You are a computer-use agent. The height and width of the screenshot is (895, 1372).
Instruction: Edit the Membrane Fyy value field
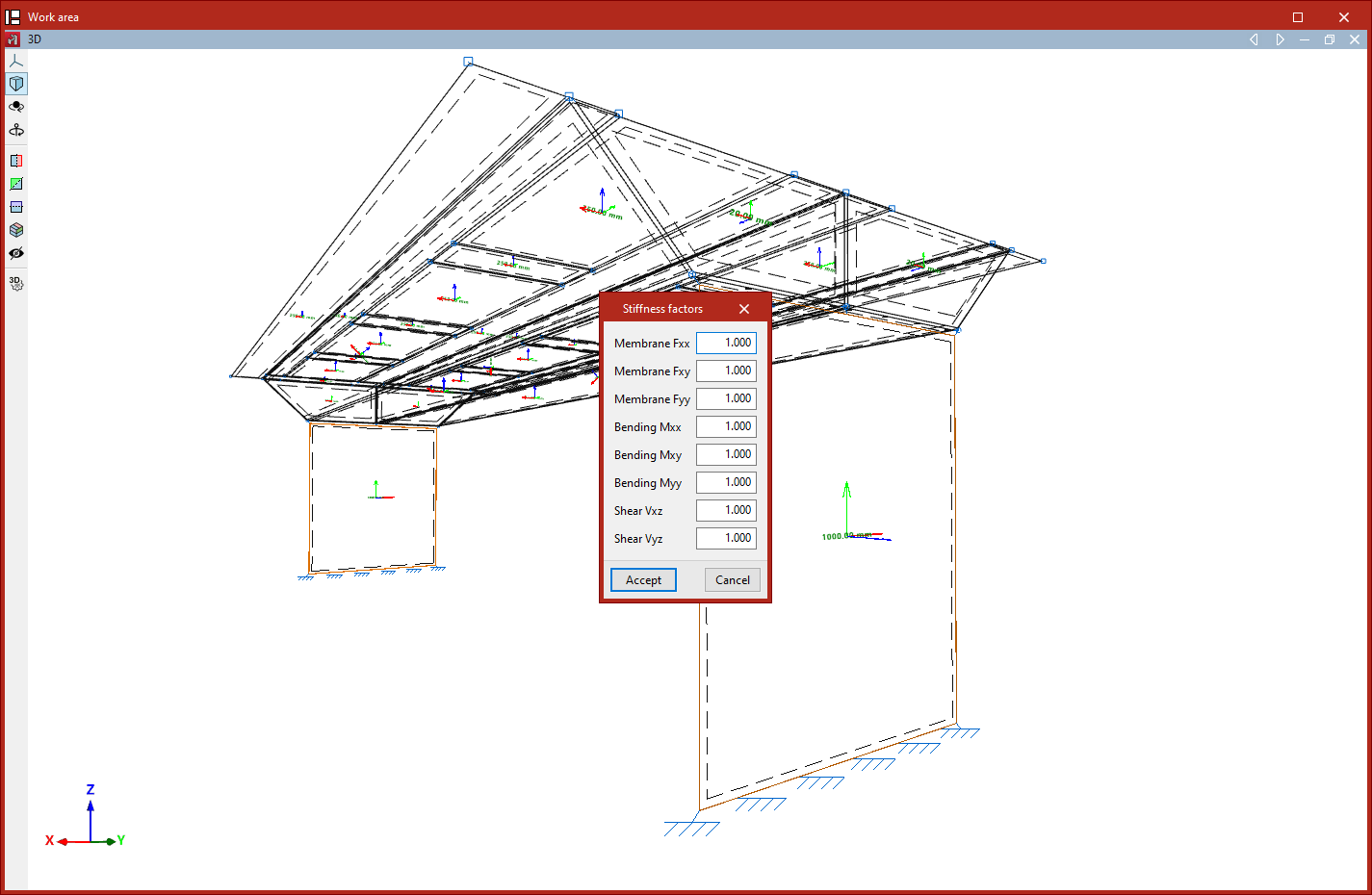(x=727, y=398)
